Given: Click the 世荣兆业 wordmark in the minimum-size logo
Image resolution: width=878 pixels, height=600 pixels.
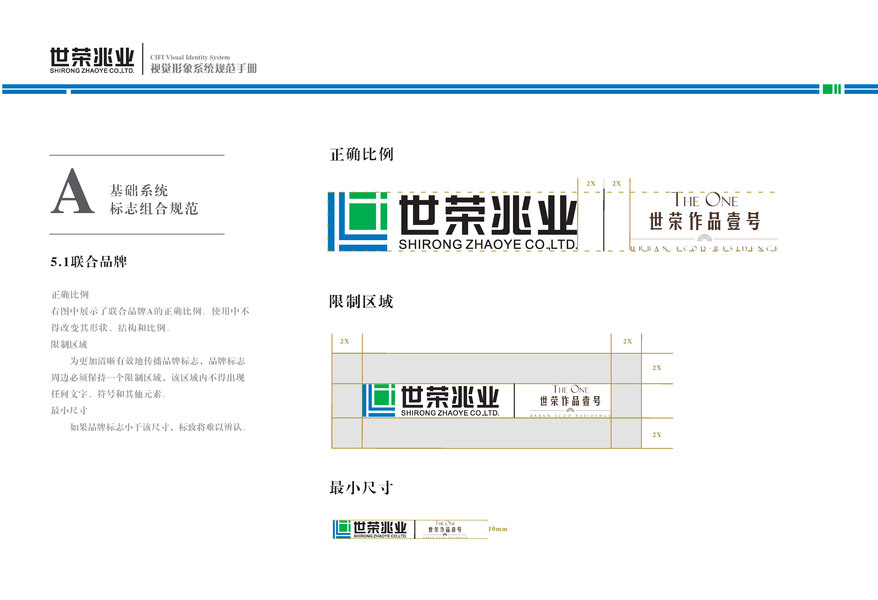Looking at the screenshot, I should (380, 527).
